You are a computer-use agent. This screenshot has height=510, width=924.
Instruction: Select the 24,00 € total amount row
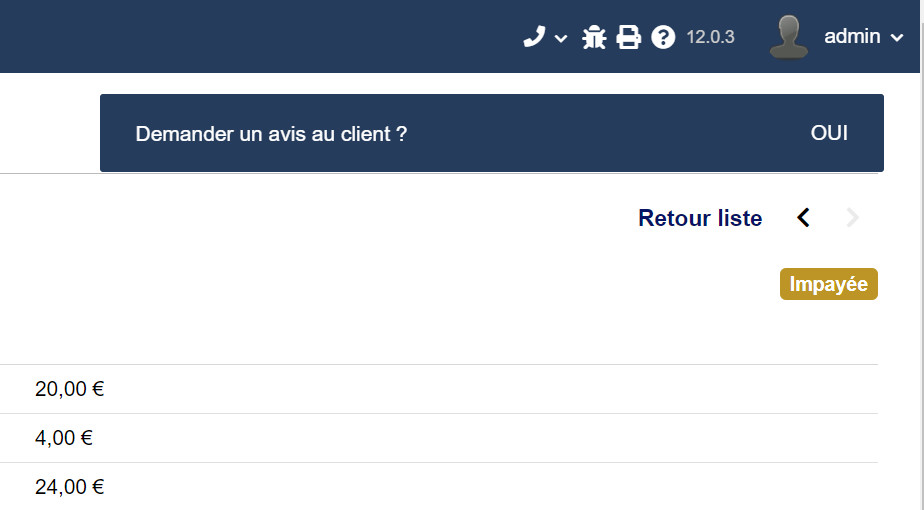(x=70, y=487)
